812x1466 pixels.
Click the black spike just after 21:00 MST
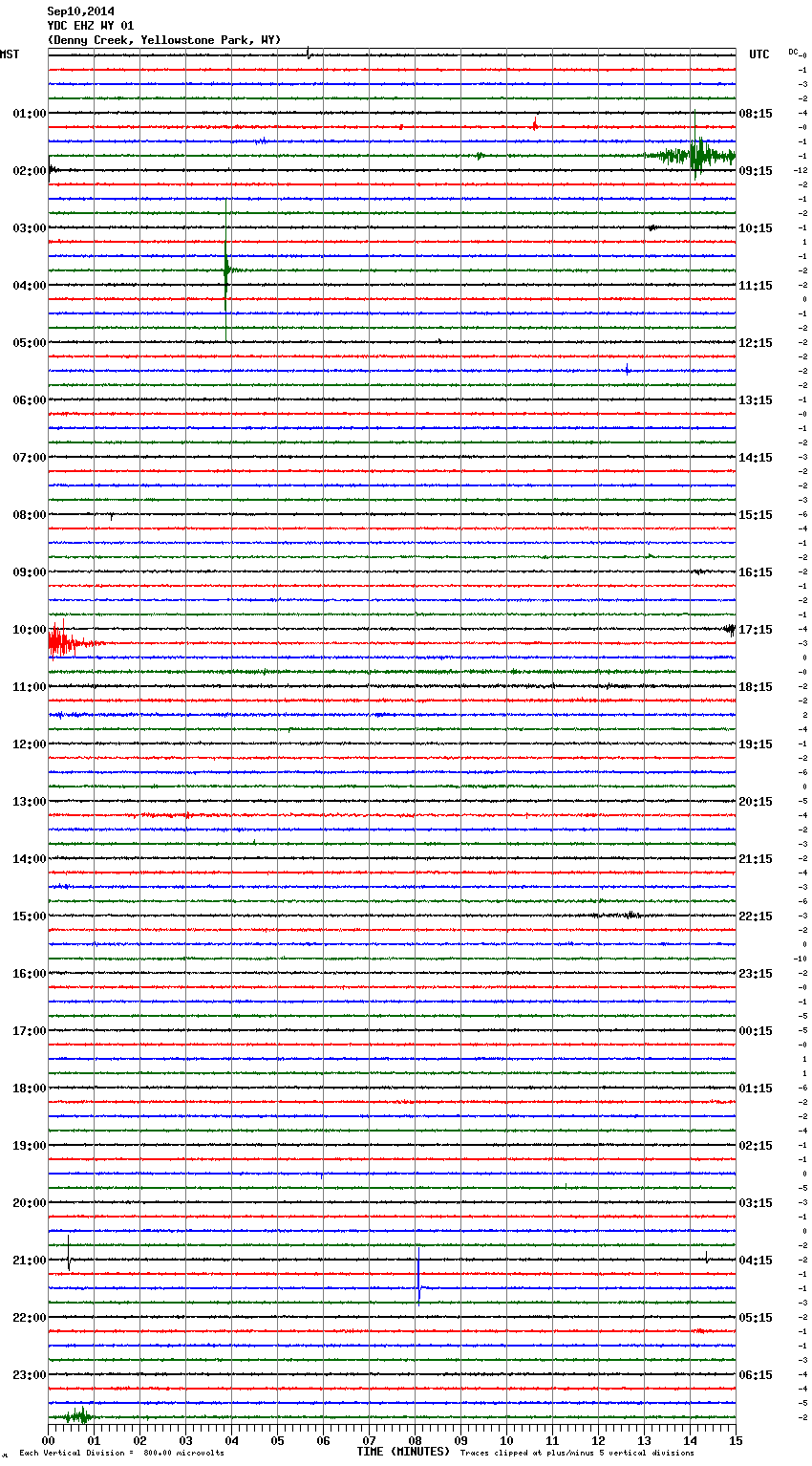69,1253
